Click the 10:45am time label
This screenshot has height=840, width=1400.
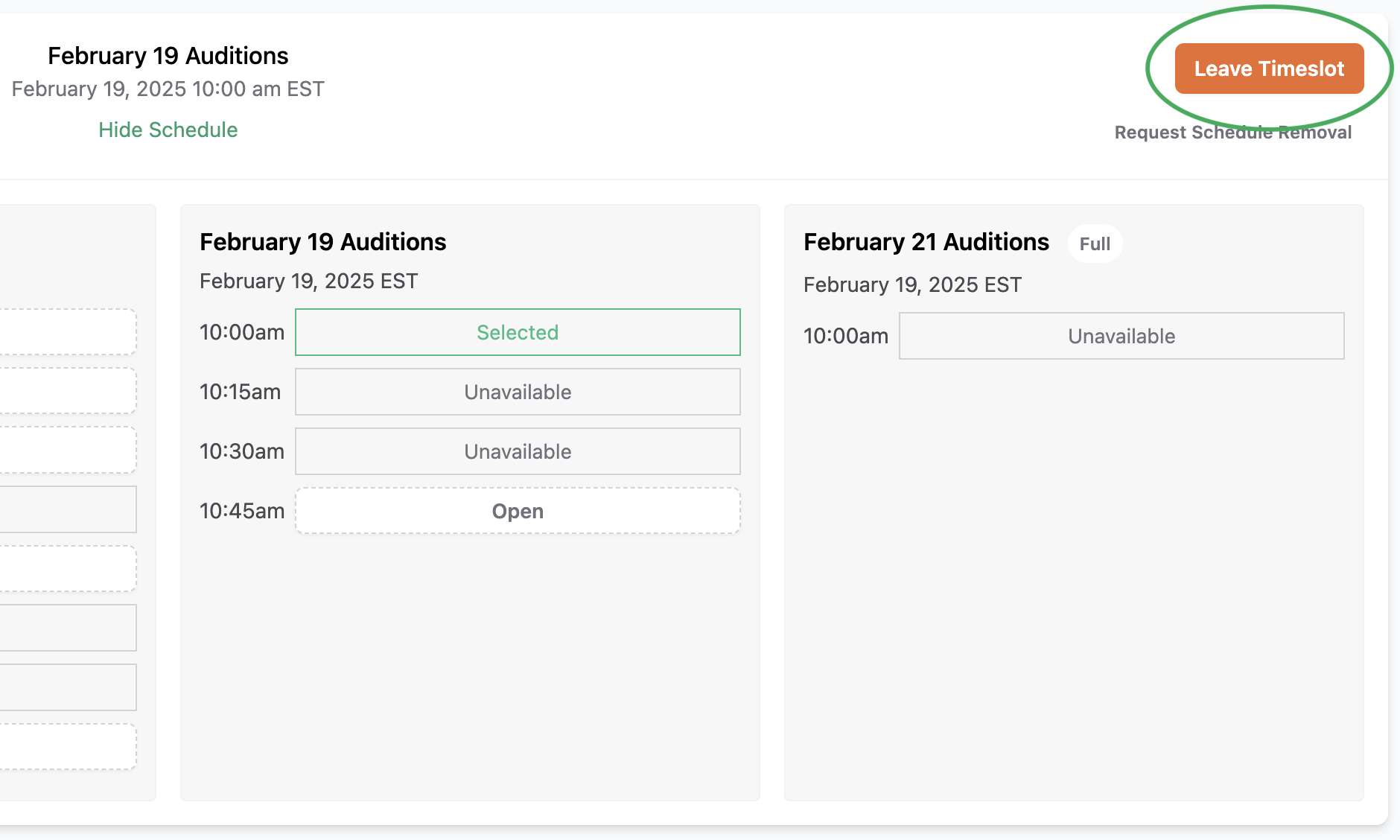click(x=242, y=511)
